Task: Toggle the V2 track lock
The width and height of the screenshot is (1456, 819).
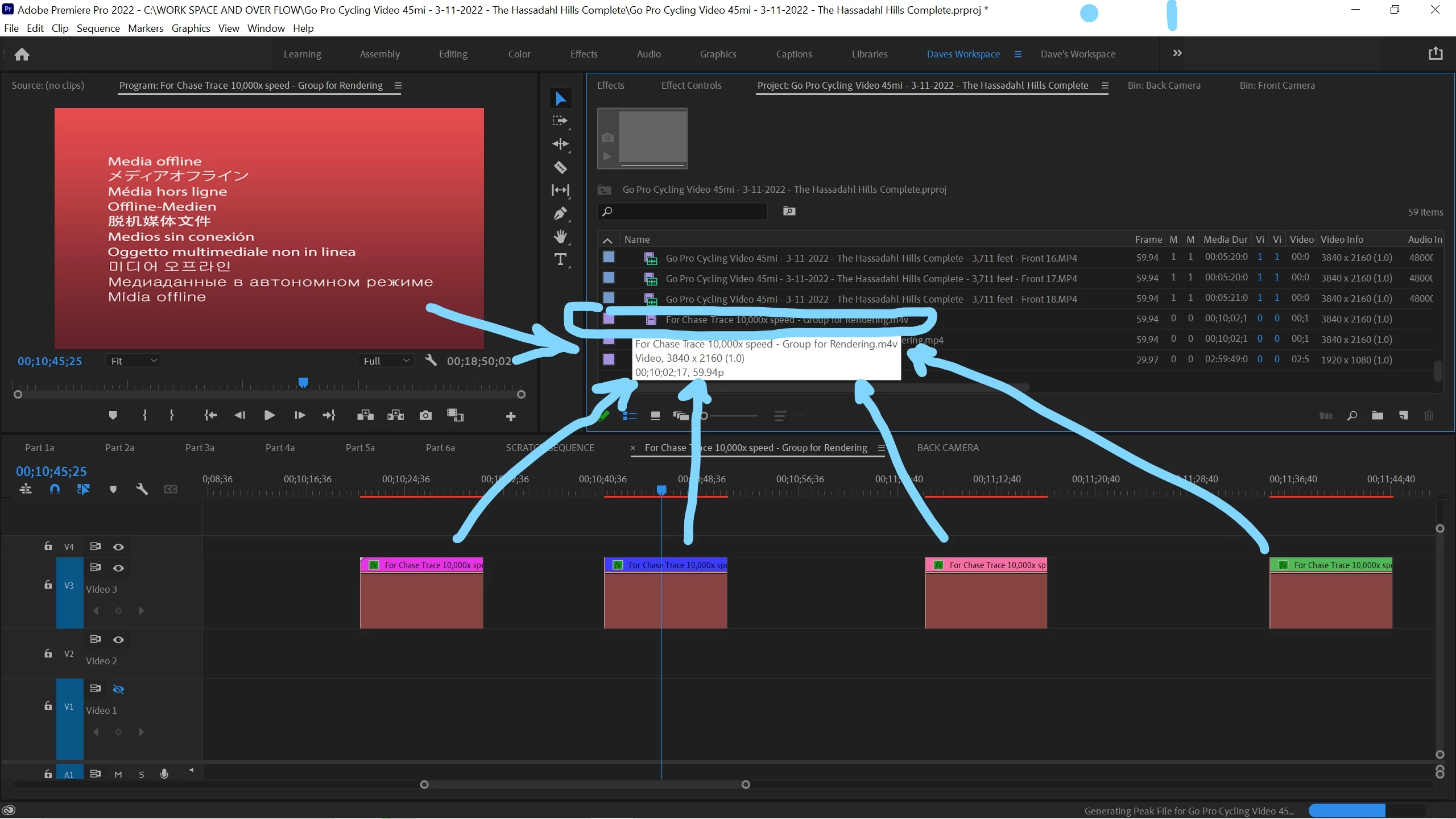Action: (48, 653)
